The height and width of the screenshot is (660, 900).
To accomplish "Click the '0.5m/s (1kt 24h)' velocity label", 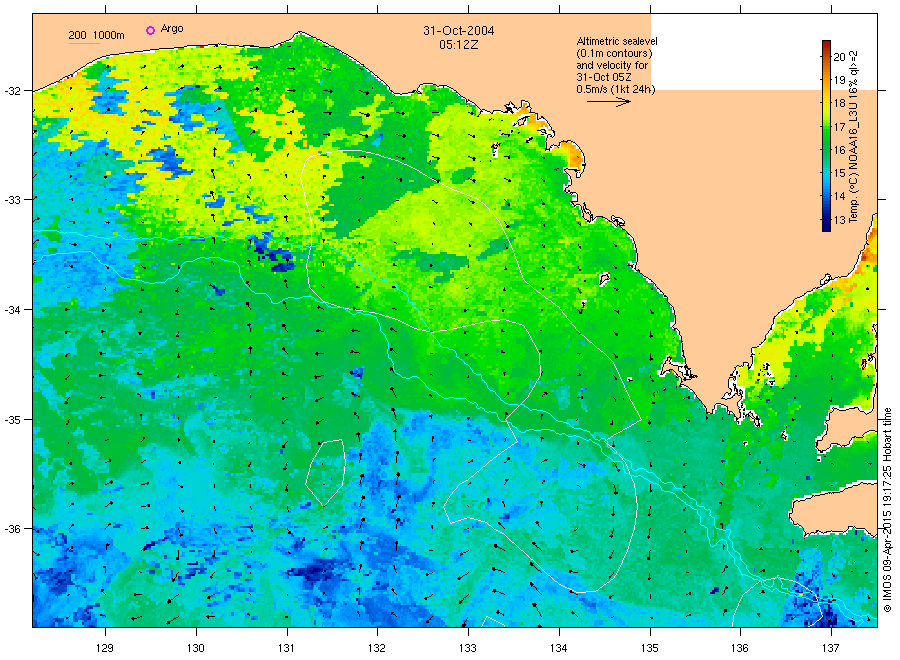I will point(616,89).
